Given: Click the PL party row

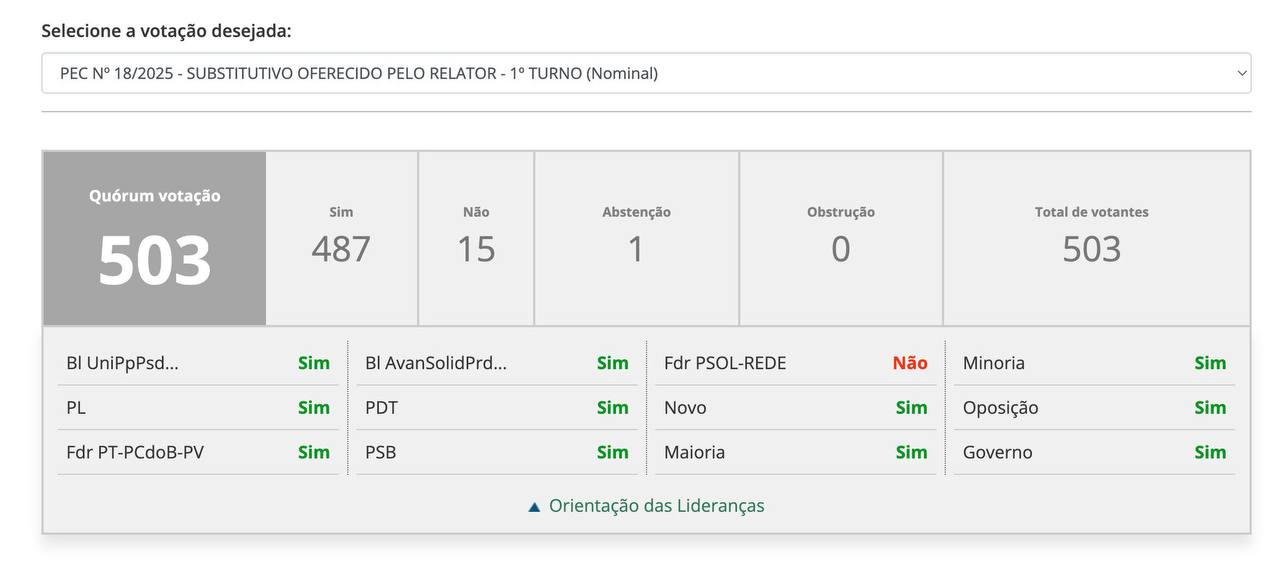Looking at the screenshot, I should coord(197,408).
